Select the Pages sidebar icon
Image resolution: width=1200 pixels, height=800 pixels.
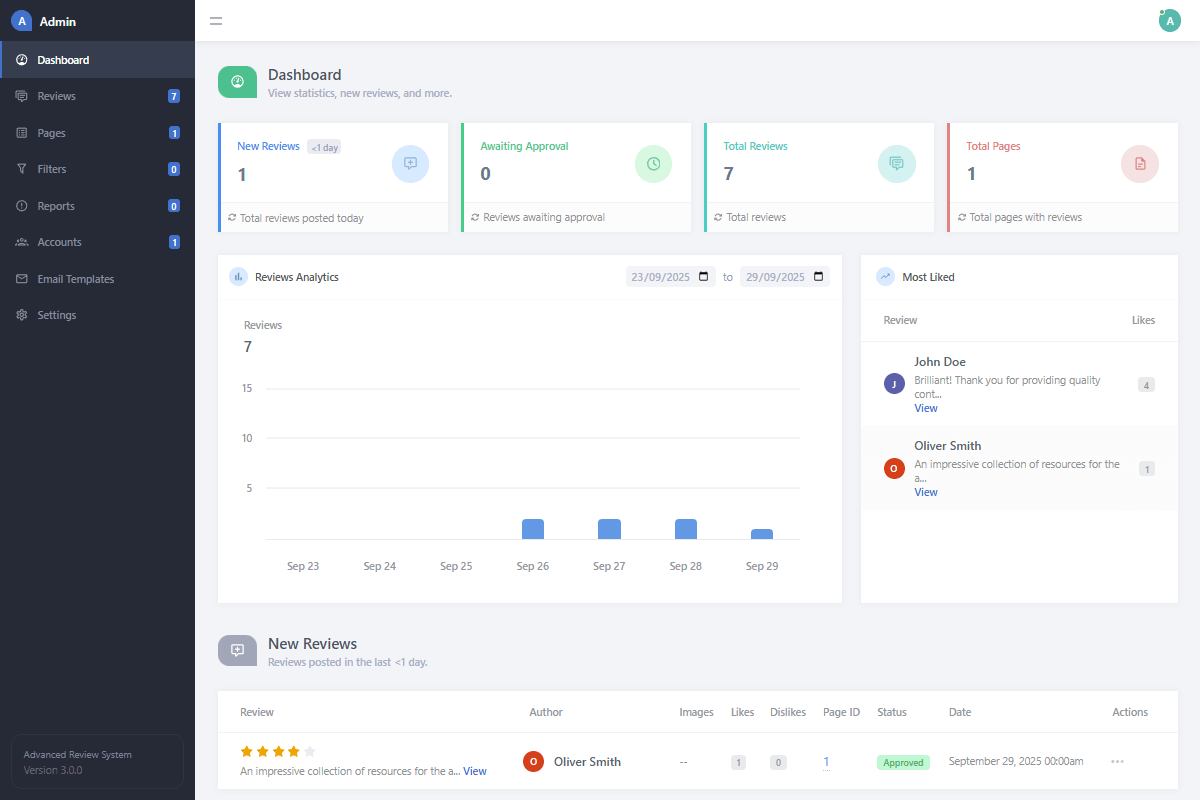click(x=22, y=132)
